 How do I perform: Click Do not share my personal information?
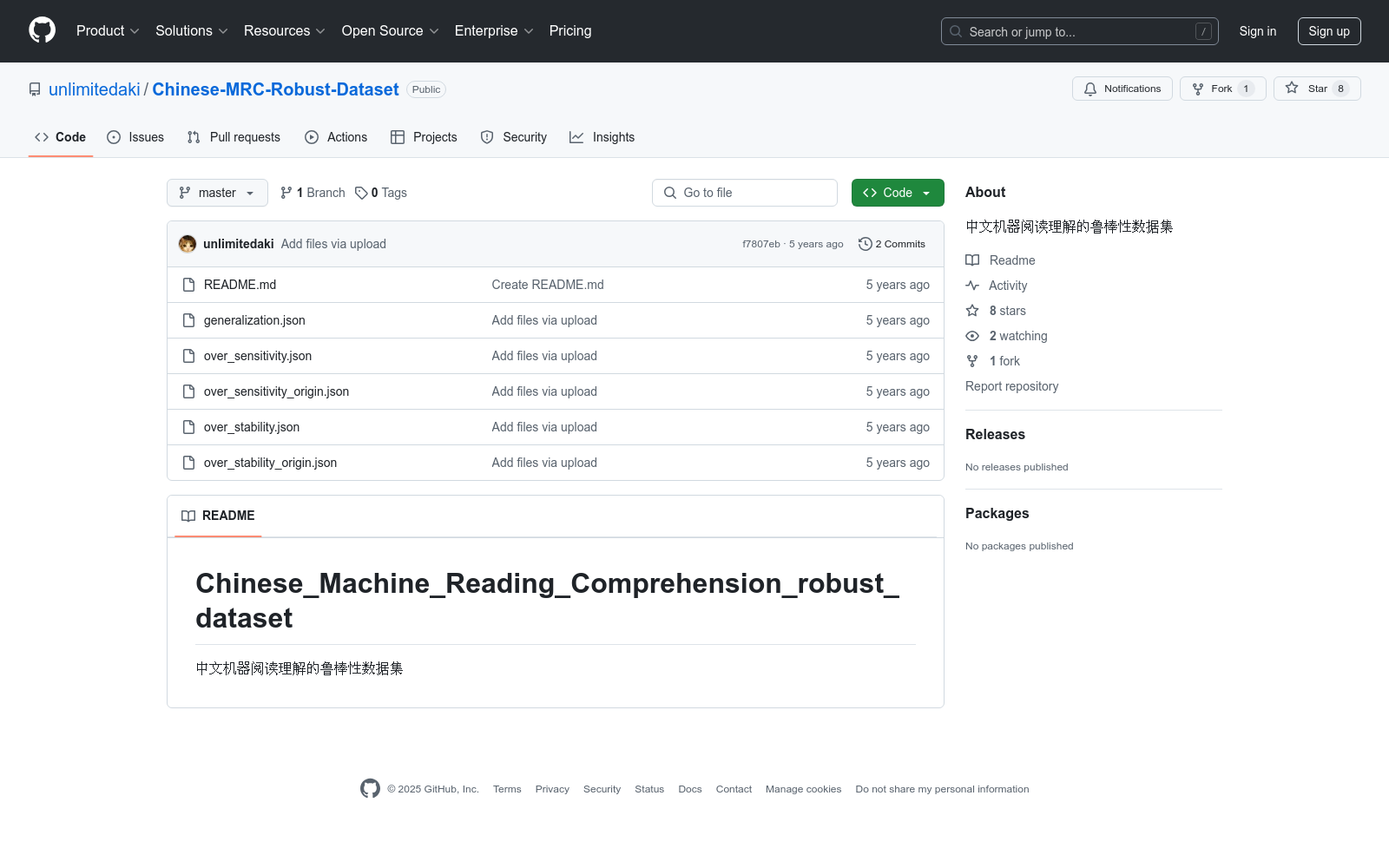pos(942,789)
